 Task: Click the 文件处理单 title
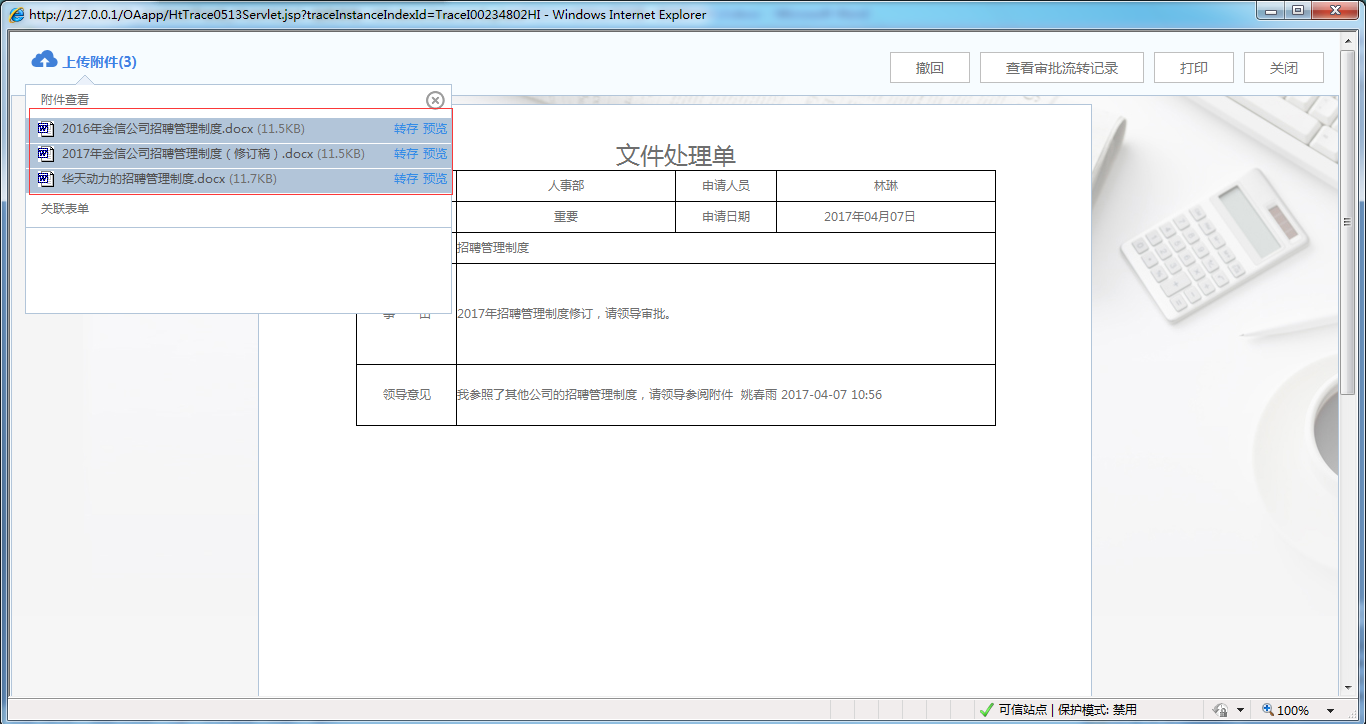coord(676,155)
